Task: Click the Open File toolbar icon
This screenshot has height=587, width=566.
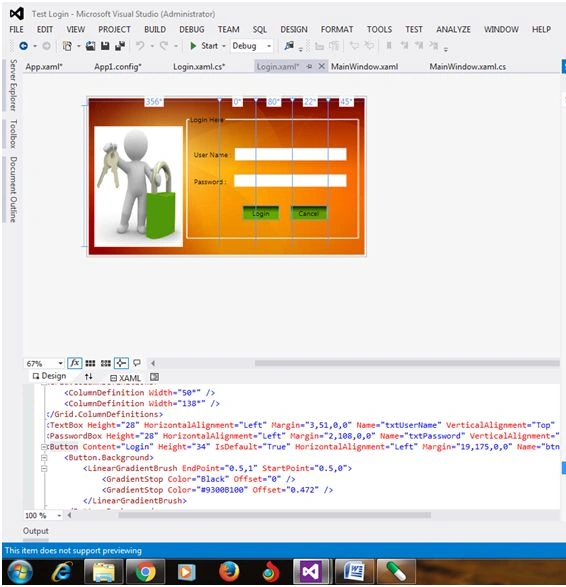Action: coord(90,46)
